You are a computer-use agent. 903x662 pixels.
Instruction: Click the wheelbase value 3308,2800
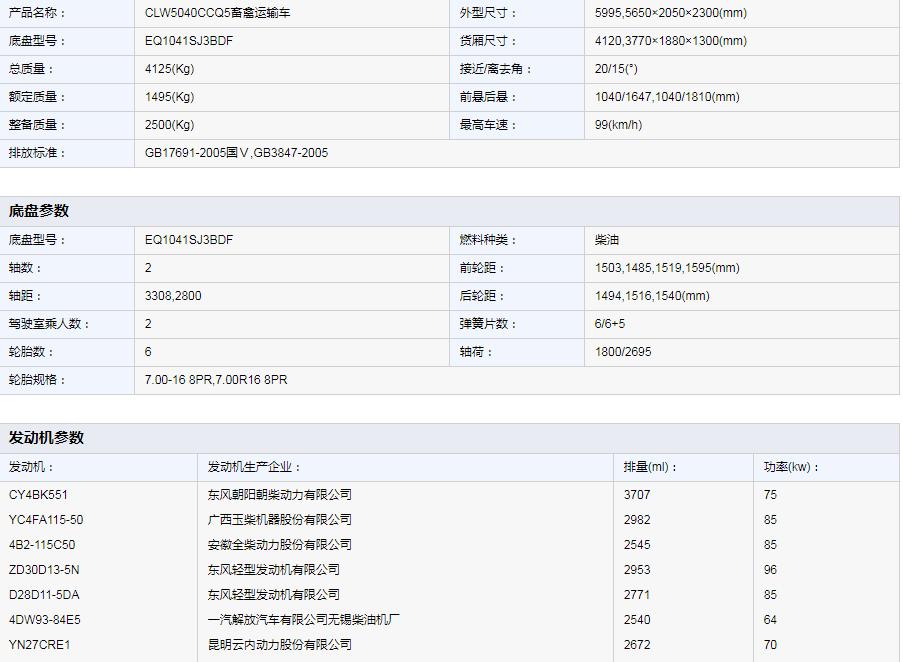tap(173, 296)
